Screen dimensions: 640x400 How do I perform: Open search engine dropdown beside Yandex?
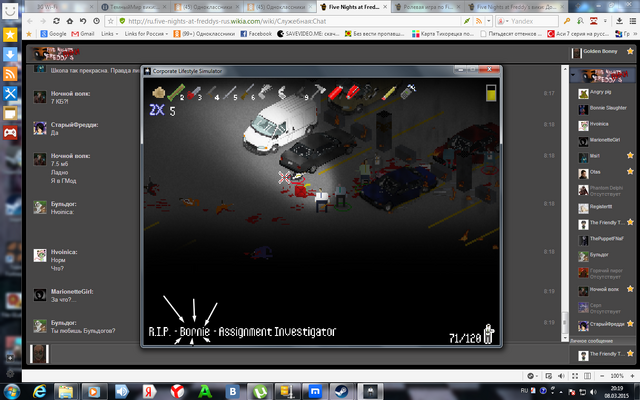point(507,21)
